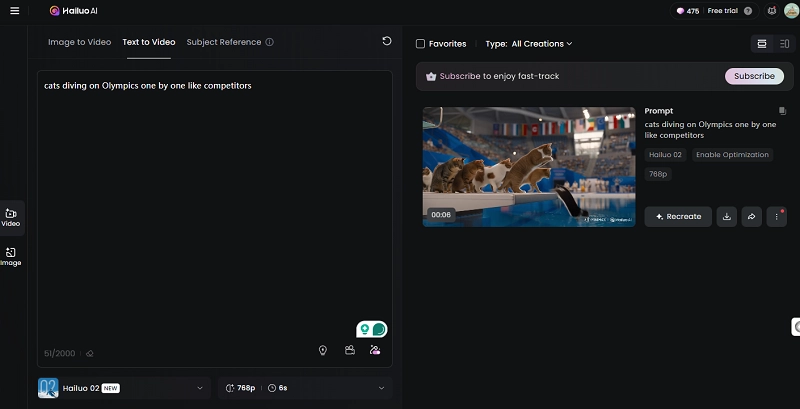
Task: Select the Text to Video tab
Action: point(149,42)
